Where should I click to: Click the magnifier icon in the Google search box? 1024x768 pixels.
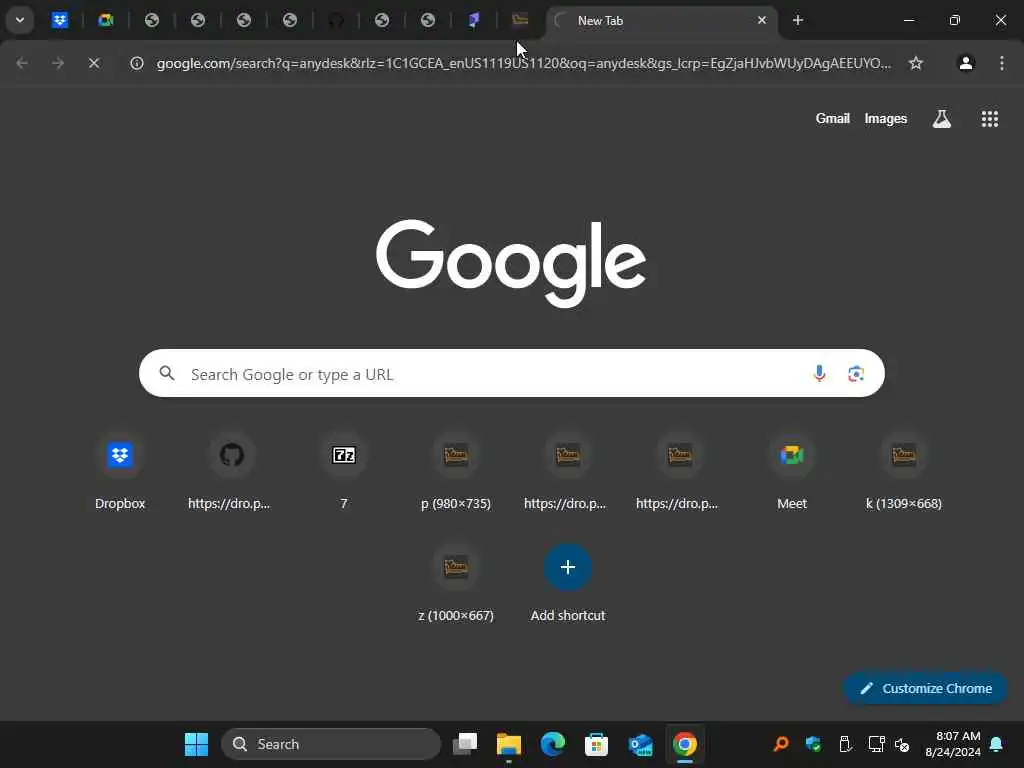pos(167,374)
